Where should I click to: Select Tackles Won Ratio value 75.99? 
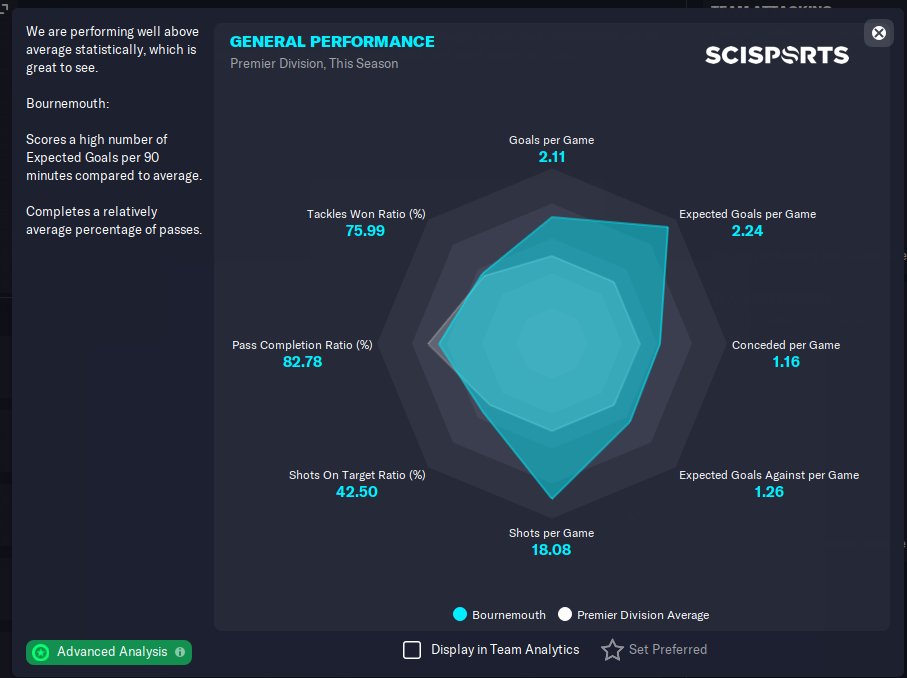pos(365,231)
